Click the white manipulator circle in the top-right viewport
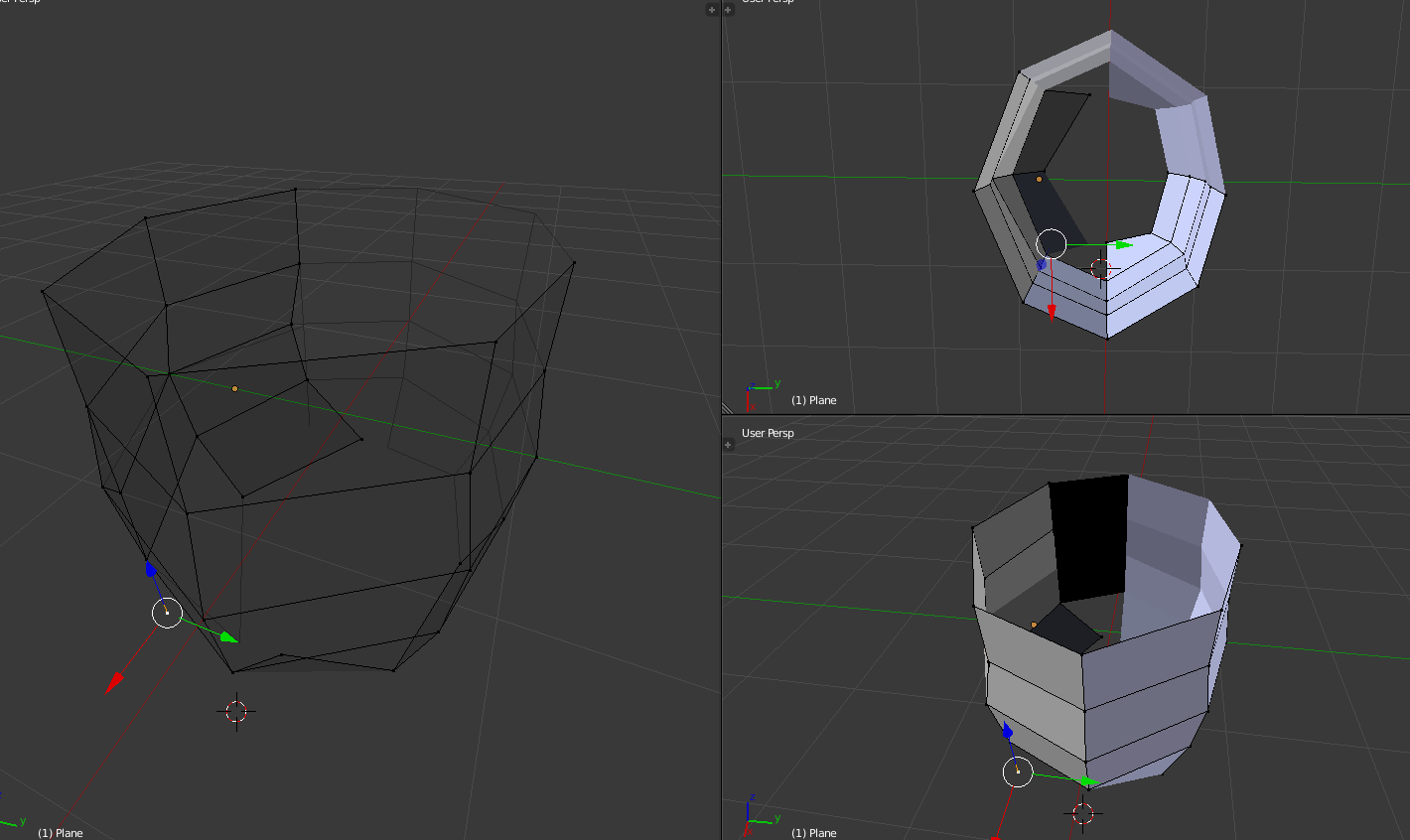The width and height of the screenshot is (1410, 840). point(1051,244)
